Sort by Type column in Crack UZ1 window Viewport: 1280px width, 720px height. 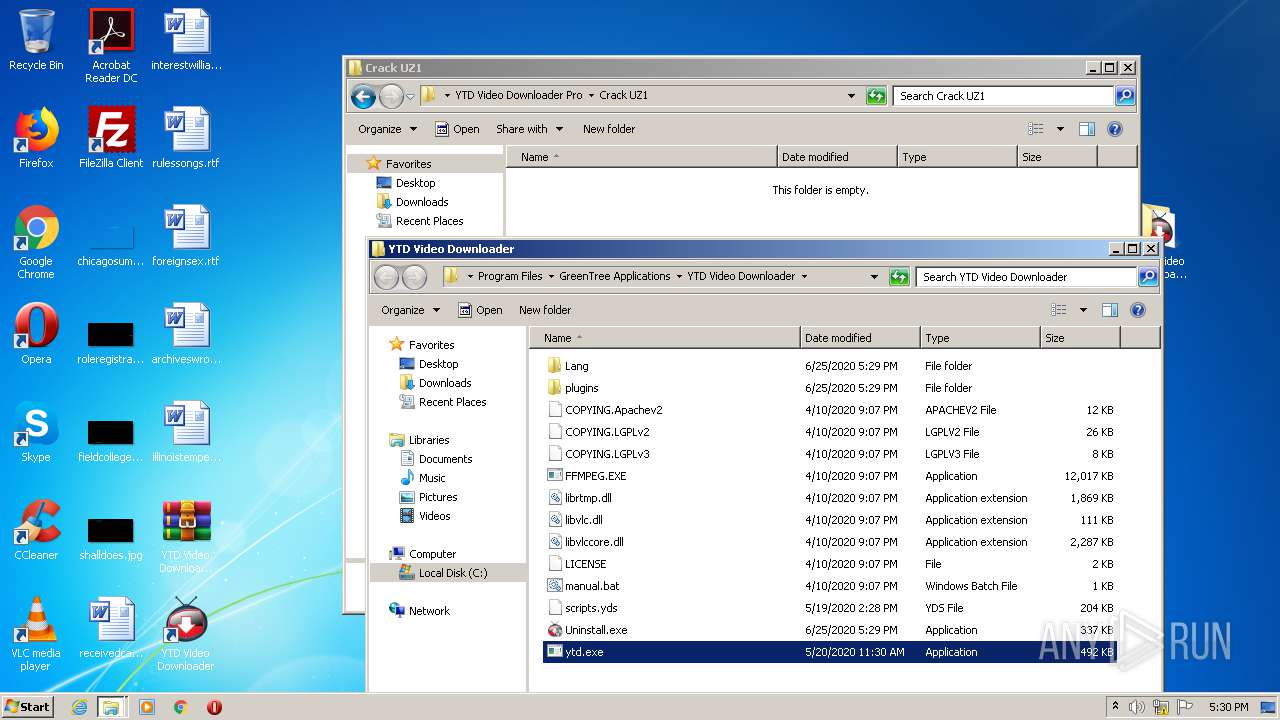click(x=957, y=157)
